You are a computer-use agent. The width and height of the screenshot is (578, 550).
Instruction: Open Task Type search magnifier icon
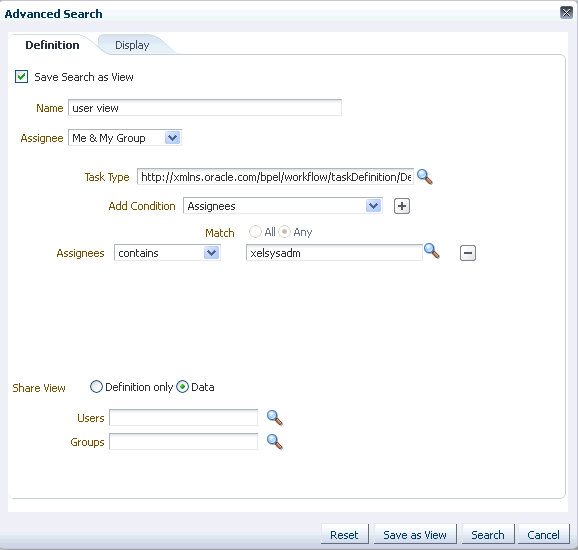[x=425, y=177]
